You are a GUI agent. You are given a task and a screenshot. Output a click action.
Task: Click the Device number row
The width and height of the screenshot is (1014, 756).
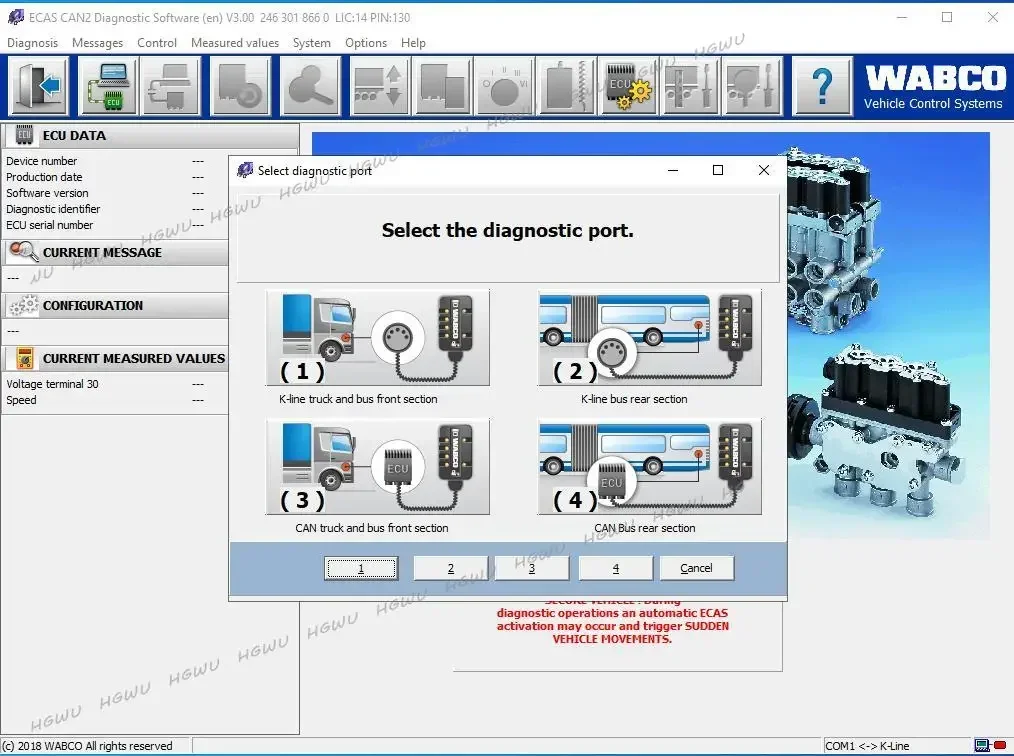[105, 161]
